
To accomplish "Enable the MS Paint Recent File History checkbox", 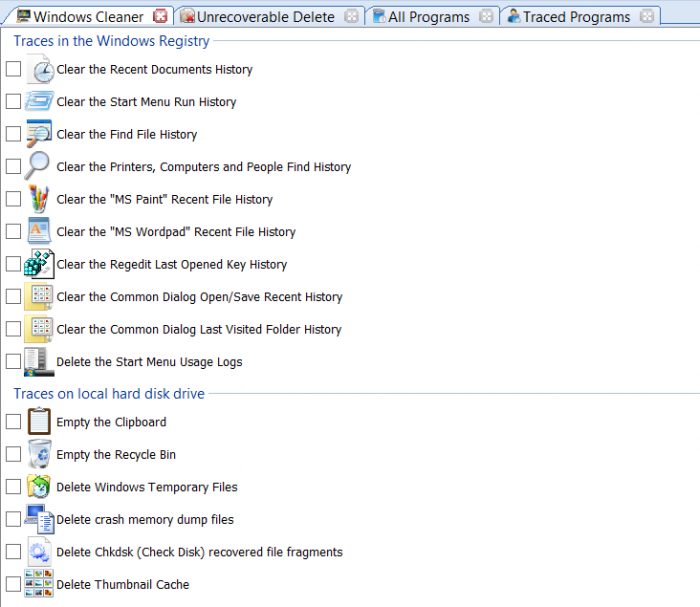I will tap(13, 199).
